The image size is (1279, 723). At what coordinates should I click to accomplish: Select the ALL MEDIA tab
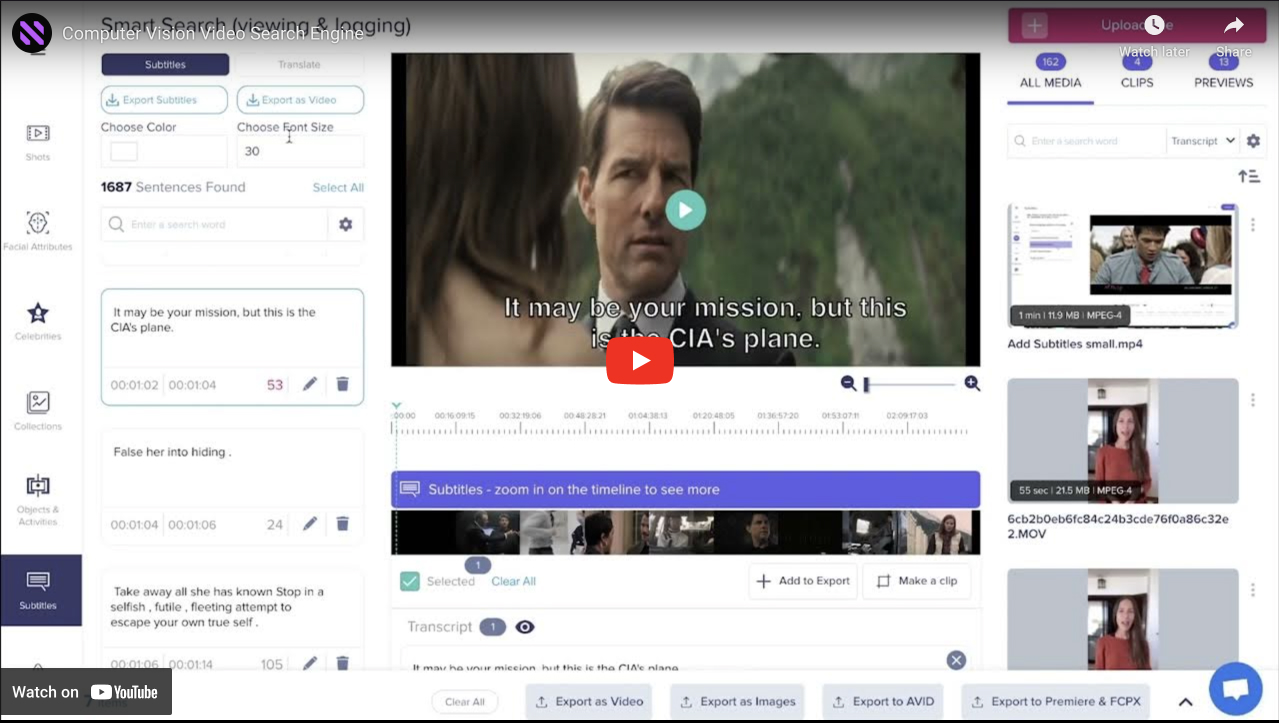tap(1050, 83)
